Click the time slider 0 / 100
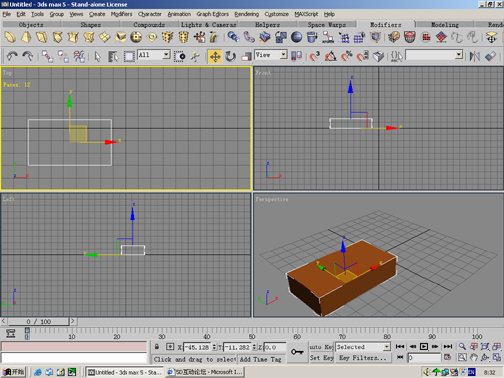504x378 pixels. pos(39,321)
